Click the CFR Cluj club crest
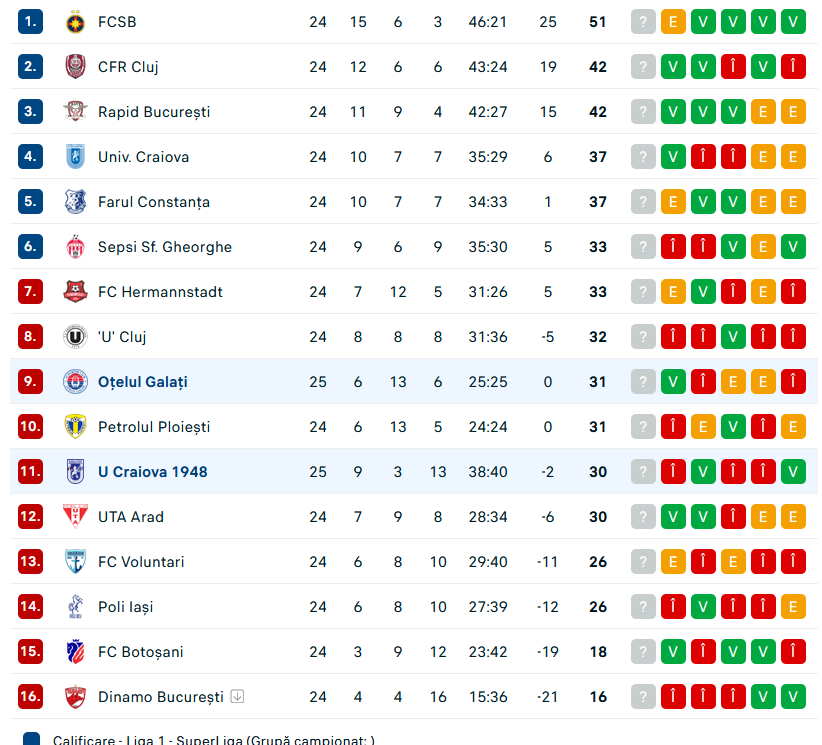This screenshot has height=745, width=822. tap(75, 67)
